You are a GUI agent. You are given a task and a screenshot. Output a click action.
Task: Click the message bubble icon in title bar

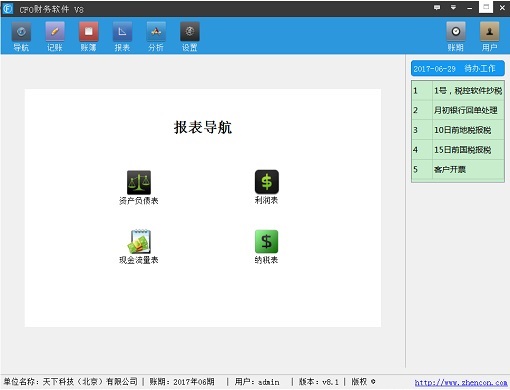437,8
